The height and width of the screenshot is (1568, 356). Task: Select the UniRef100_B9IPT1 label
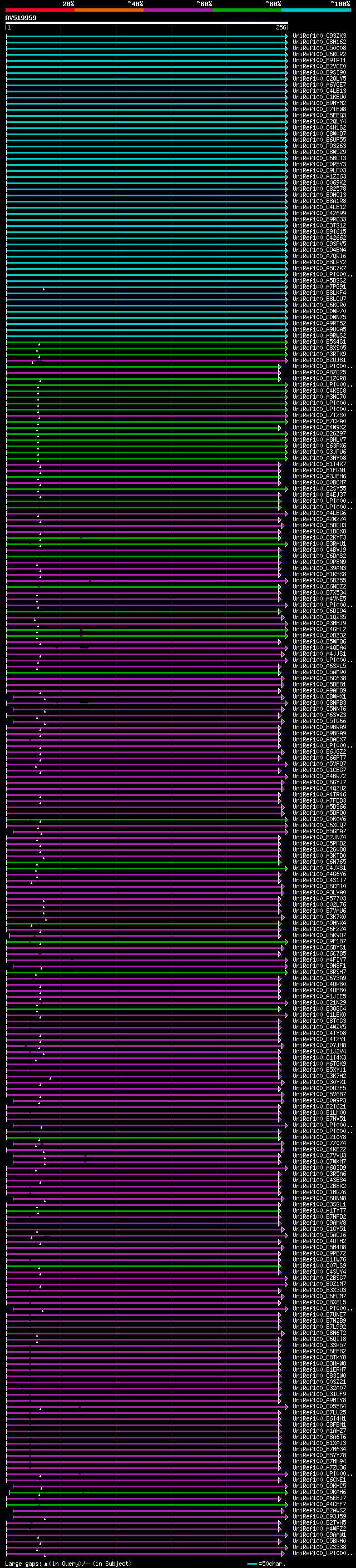(x=319, y=60)
